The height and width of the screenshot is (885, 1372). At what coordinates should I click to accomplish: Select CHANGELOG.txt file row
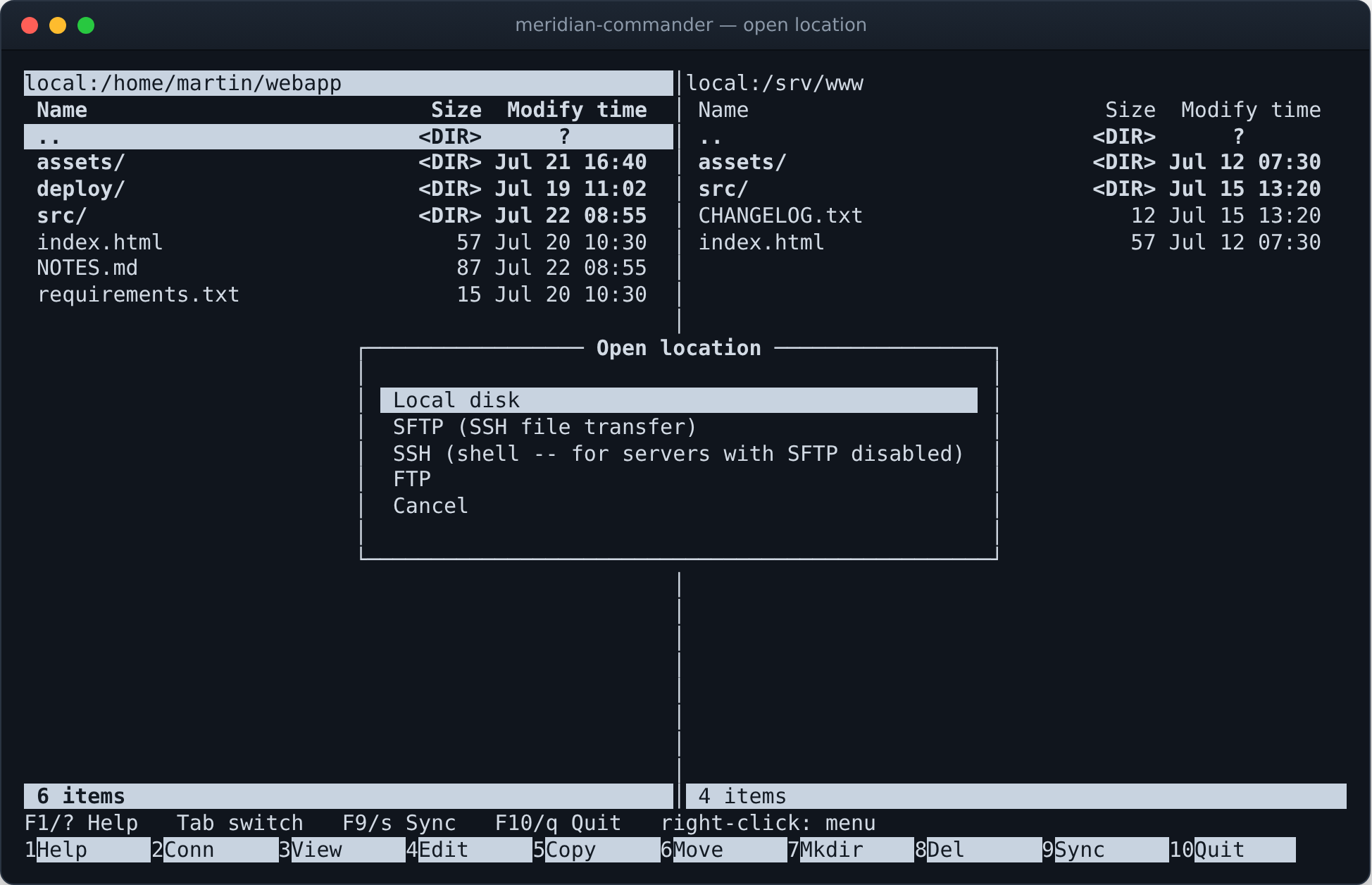coord(1016,216)
